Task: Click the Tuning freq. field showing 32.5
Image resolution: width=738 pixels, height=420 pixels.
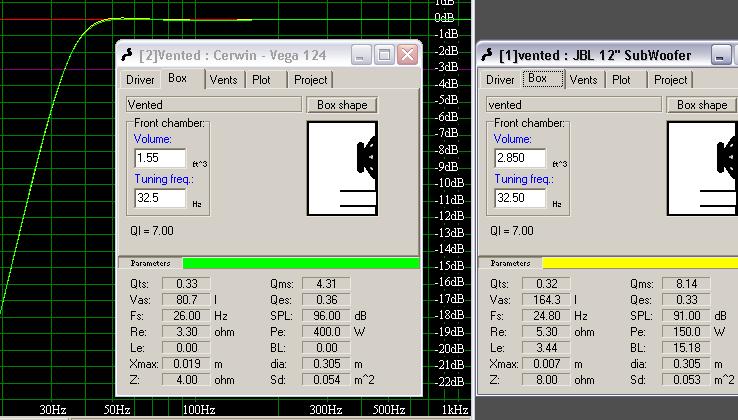Action: [x=160, y=198]
